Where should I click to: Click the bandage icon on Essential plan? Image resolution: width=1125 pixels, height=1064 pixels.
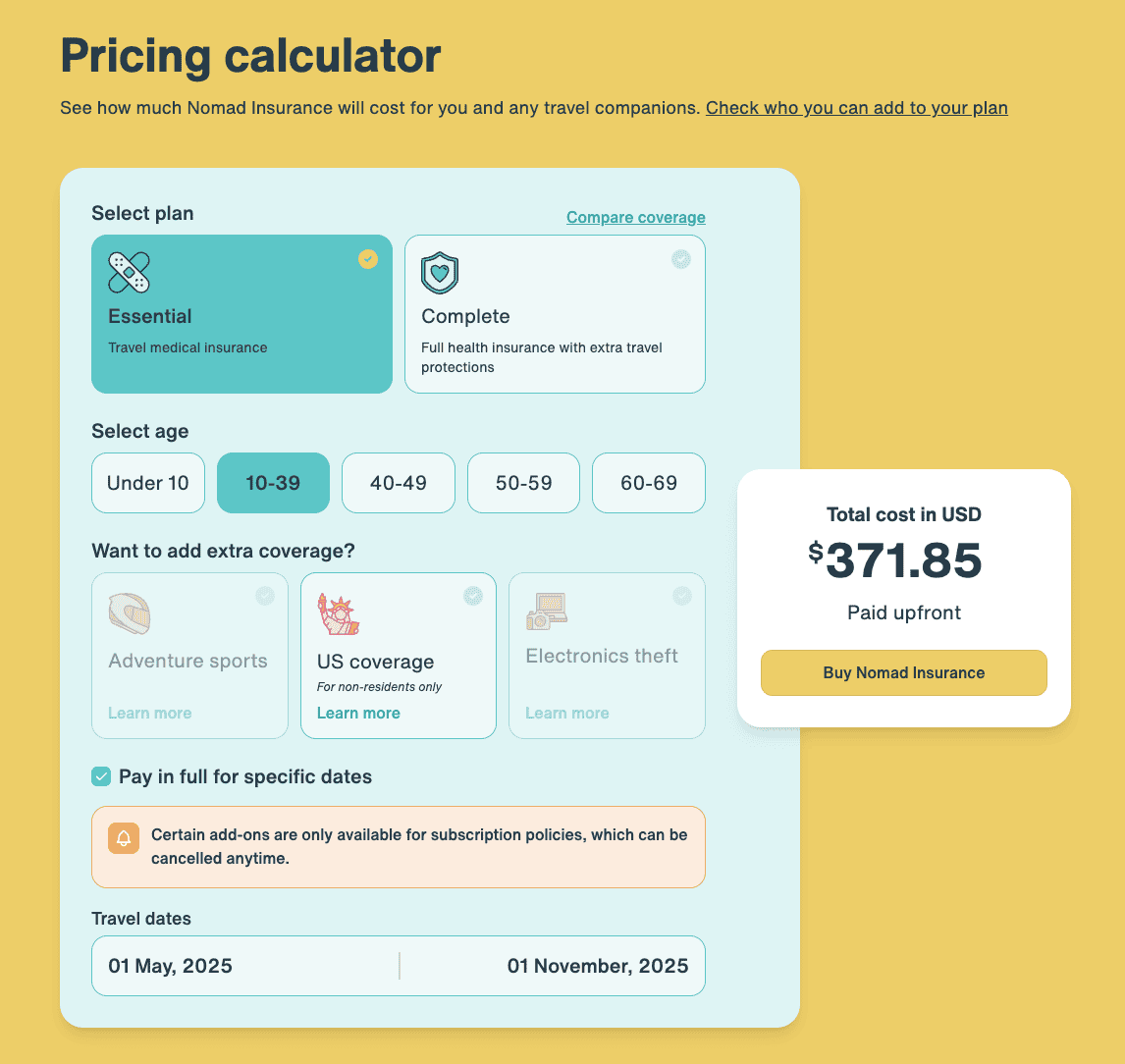pyautogui.click(x=129, y=273)
